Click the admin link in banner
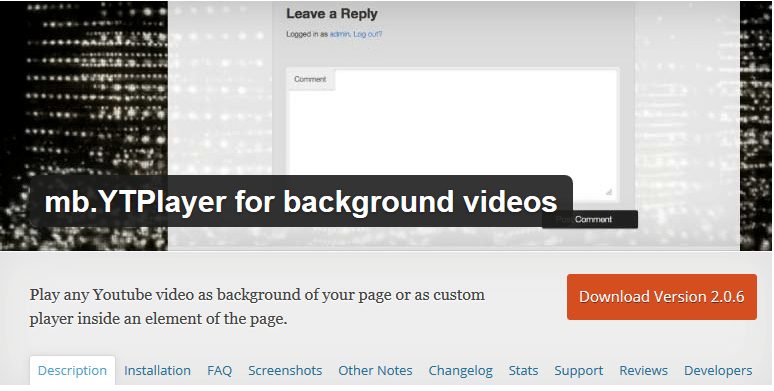 (340, 34)
